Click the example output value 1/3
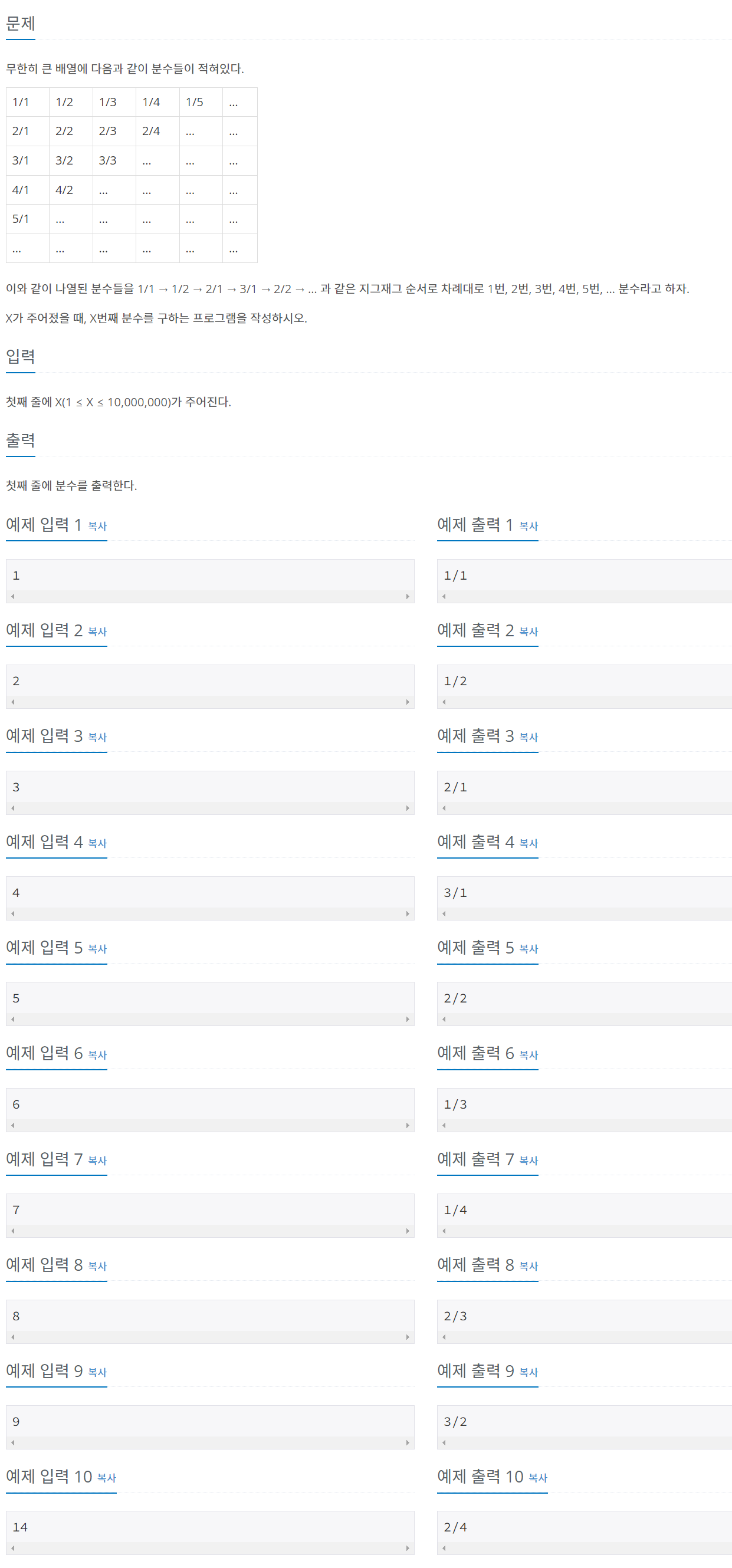732x1568 pixels. coord(455,1104)
